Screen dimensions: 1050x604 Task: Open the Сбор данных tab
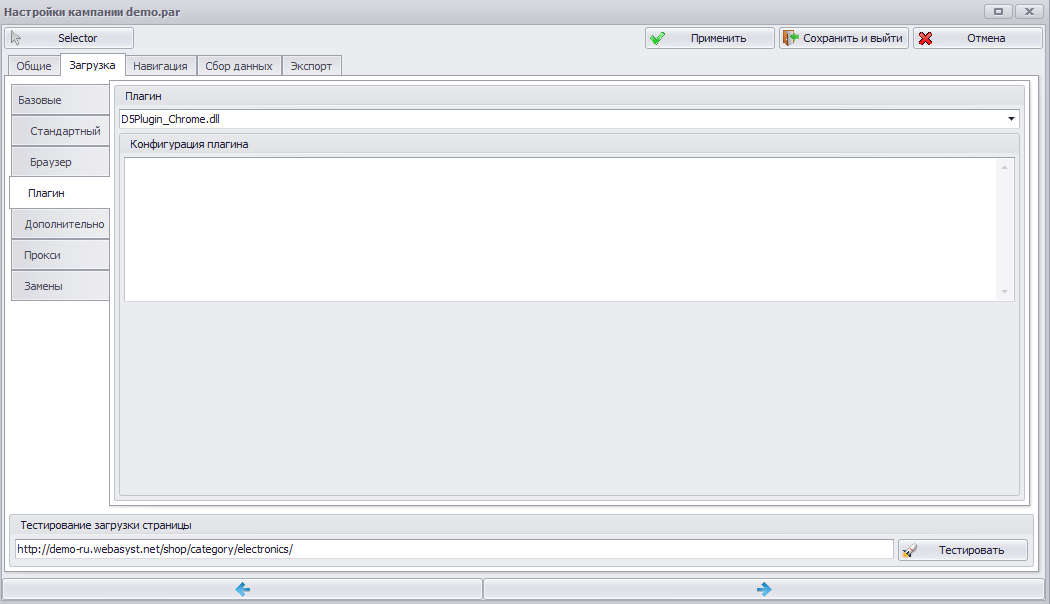pos(238,66)
